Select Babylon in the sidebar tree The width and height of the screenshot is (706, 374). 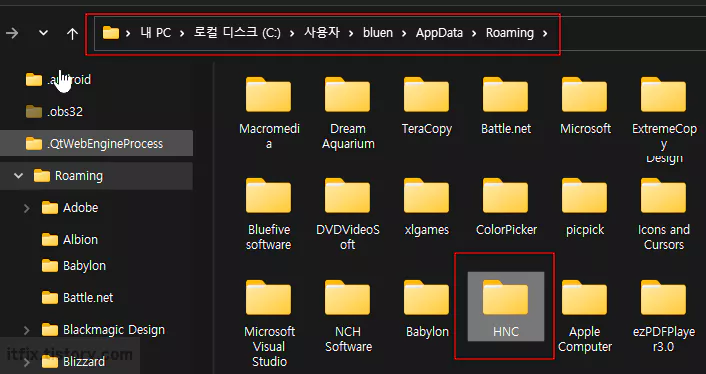tap(73, 266)
